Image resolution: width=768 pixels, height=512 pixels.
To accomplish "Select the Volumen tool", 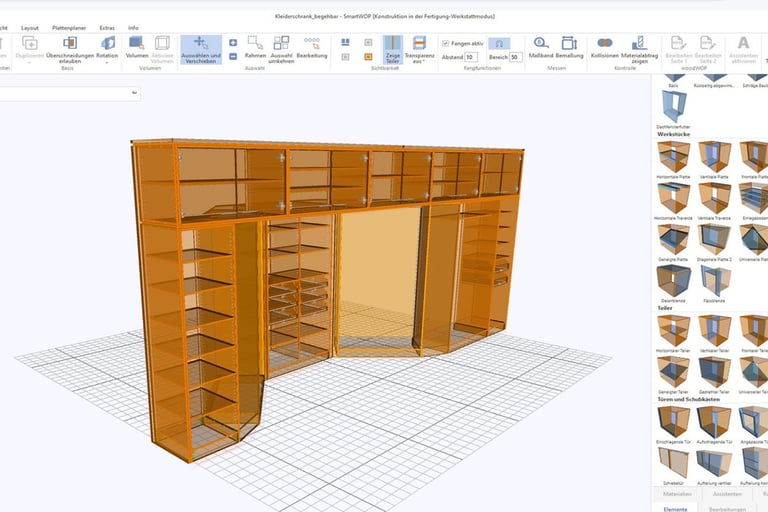I will [x=137, y=48].
